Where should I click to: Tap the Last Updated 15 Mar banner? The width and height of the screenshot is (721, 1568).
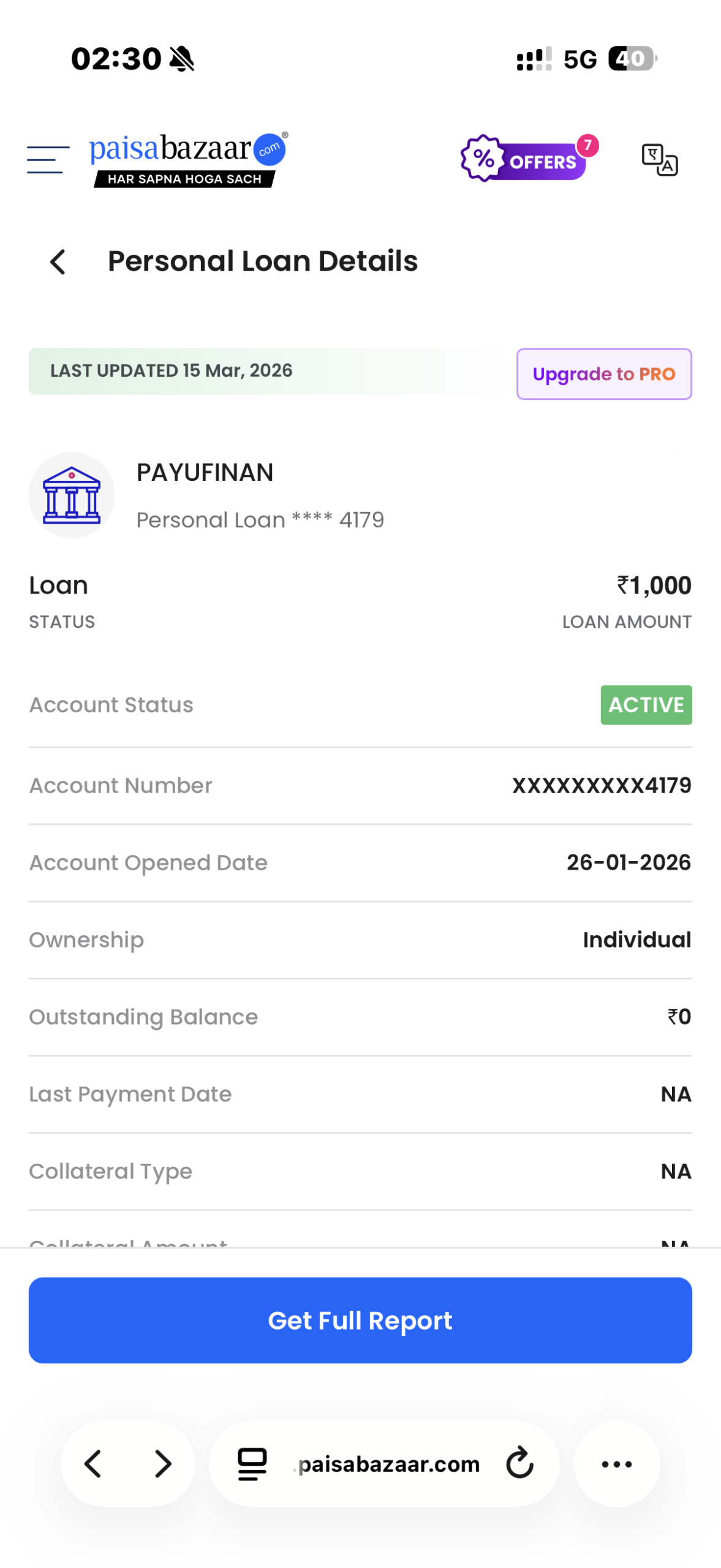(x=172, y=371)
